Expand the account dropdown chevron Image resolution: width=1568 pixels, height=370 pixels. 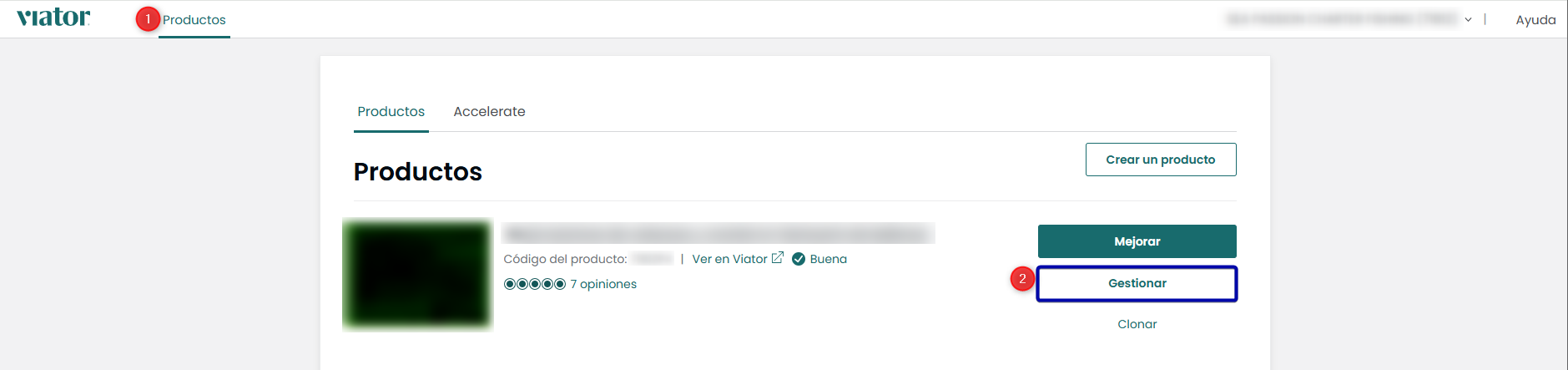pyautogui.click(x=1468, y=20)
